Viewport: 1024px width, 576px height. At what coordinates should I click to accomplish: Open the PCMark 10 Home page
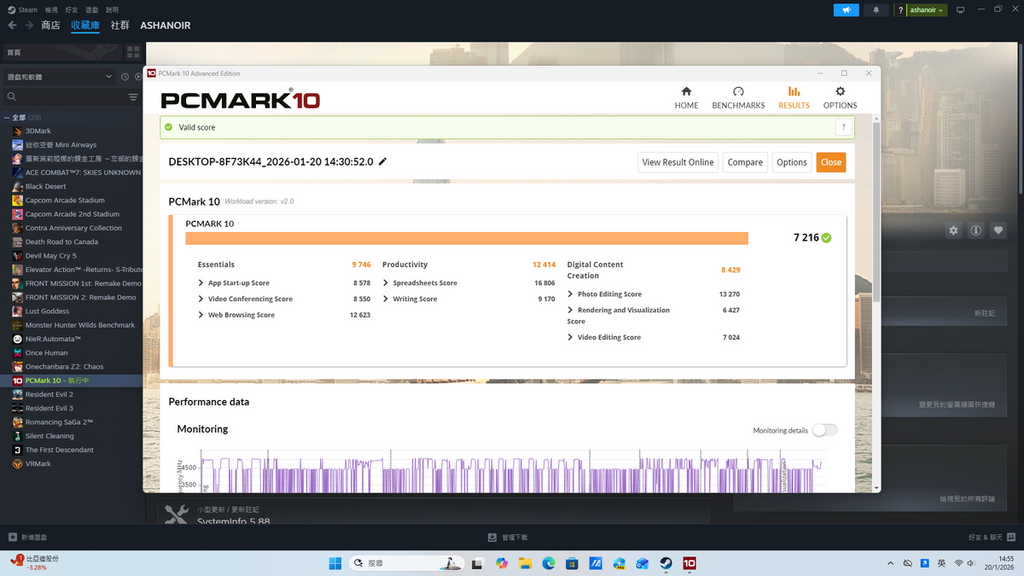[686, 99]
